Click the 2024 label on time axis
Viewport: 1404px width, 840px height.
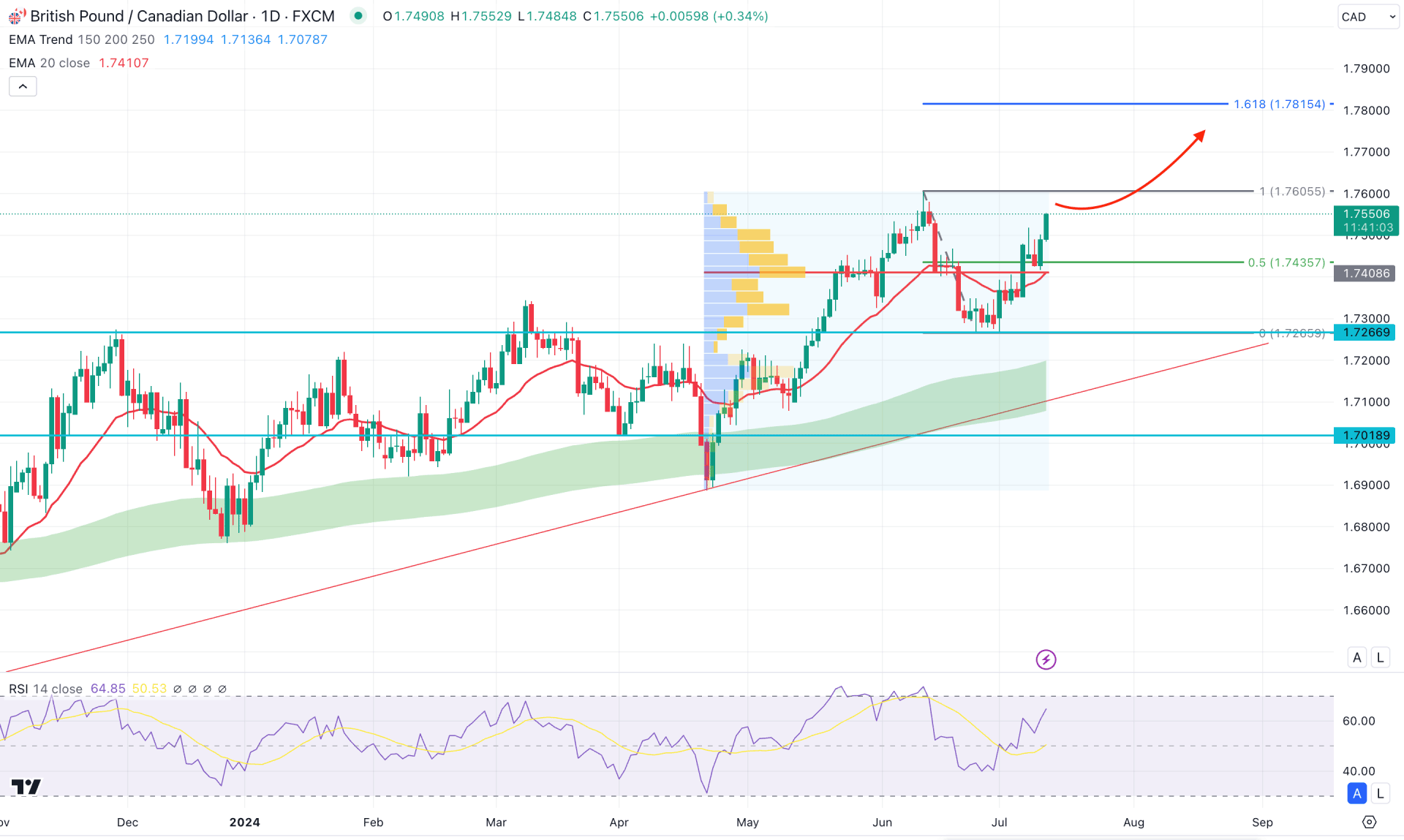tap(244, 822)
